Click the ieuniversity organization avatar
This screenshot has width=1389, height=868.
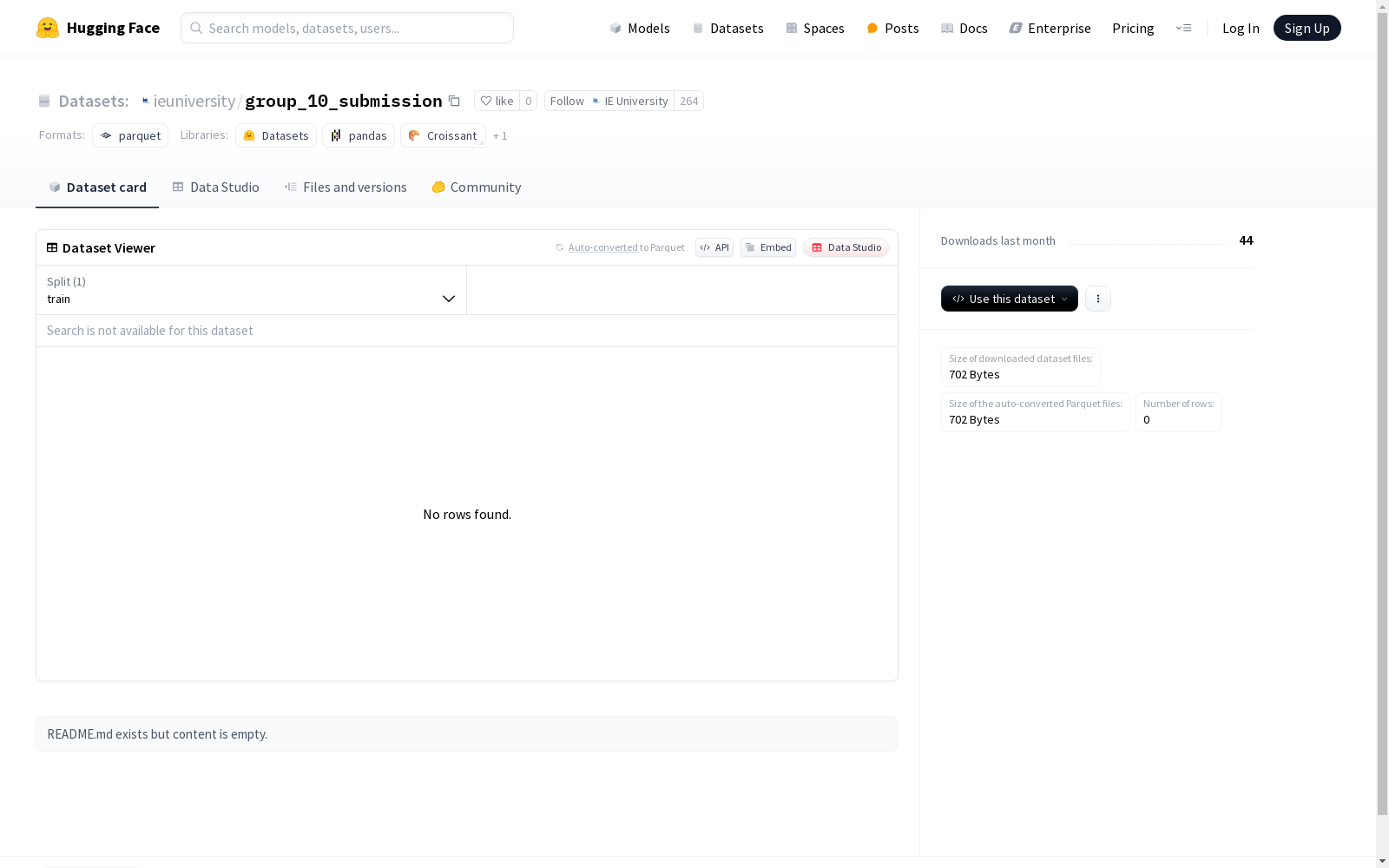click(x=146, y=101)
